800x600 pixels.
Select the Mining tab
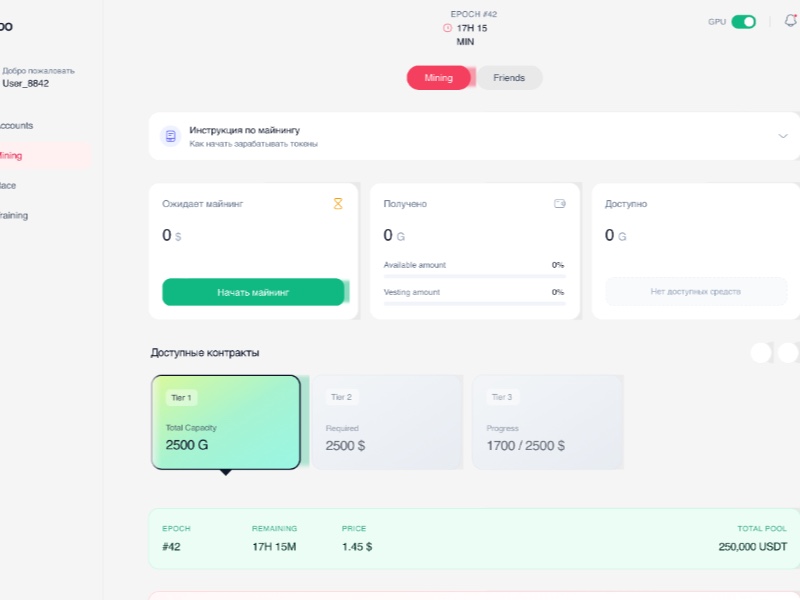[438, 76]
